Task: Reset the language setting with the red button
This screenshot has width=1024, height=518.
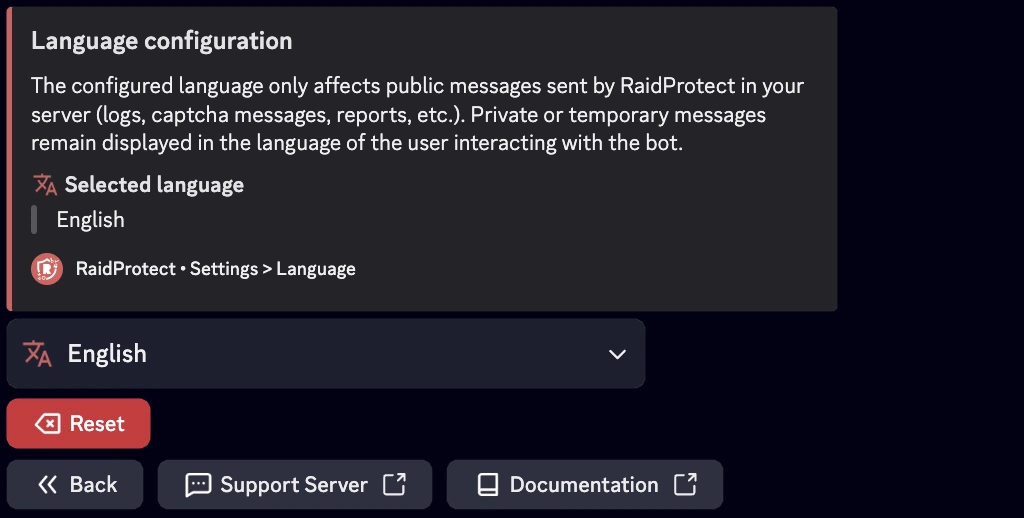Action: [79, 424]
